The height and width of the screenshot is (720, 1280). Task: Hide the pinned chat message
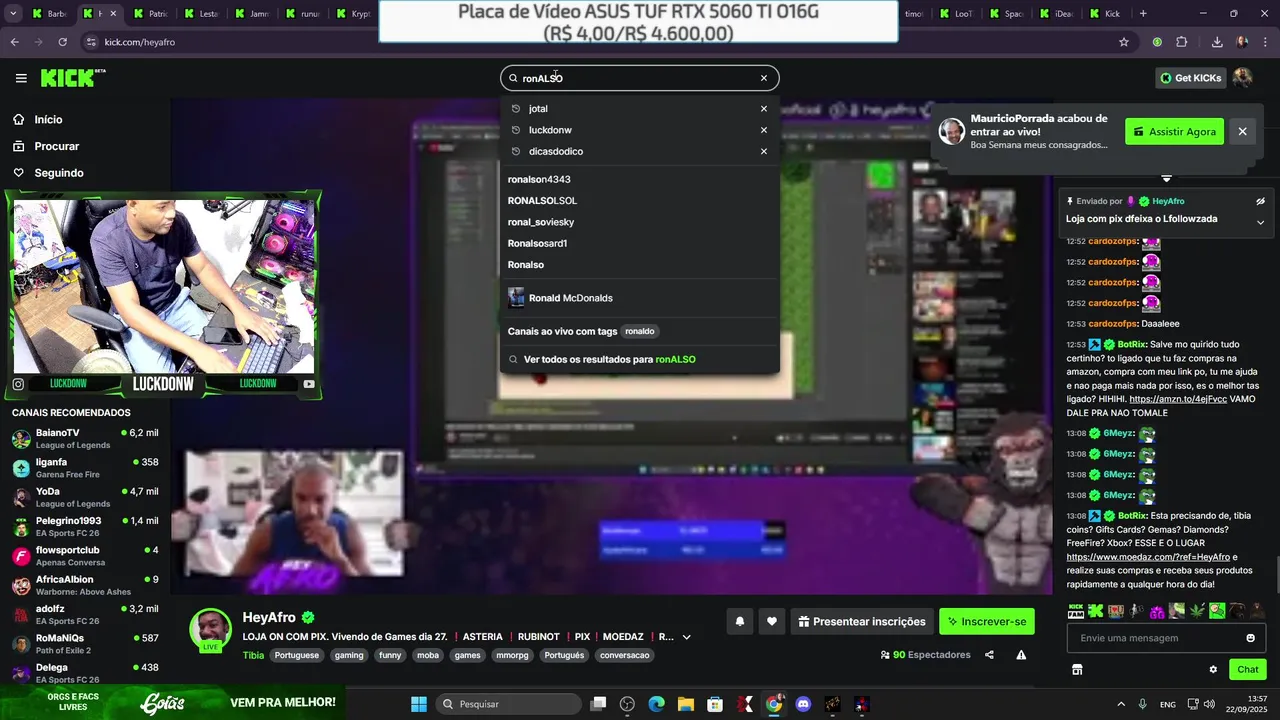point(1260,201)
